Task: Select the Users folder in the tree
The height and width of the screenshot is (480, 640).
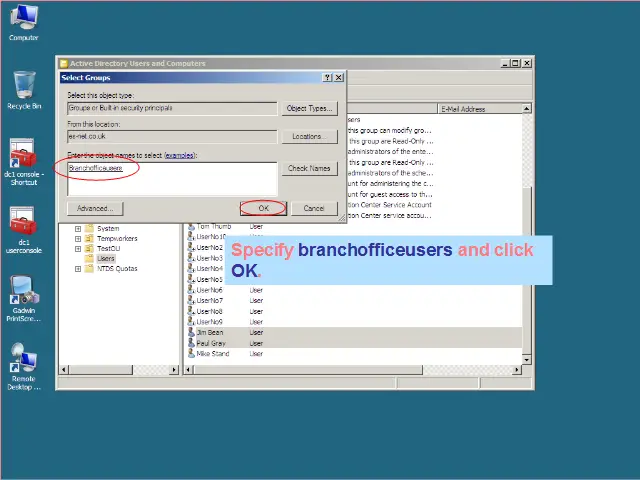Action: point(105,258)
